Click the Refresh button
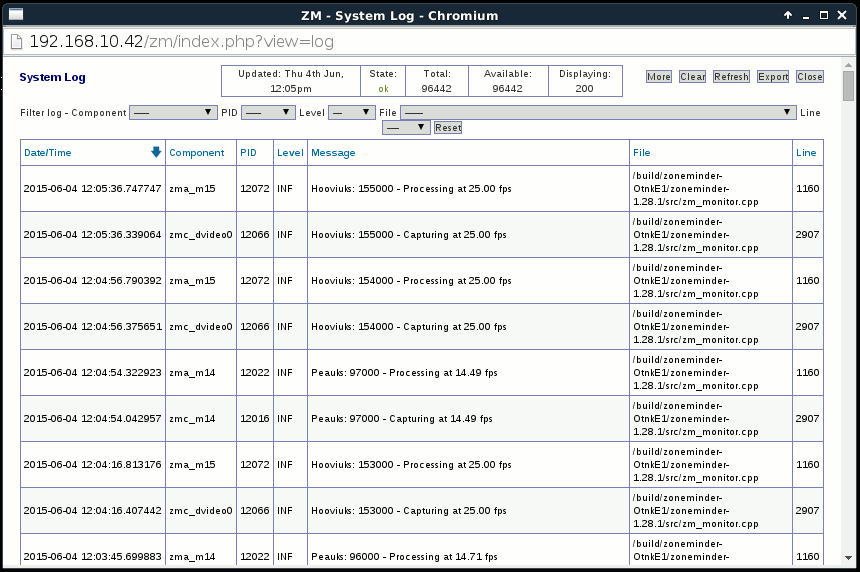This screenshot has width=860, height=572. coord(731,77)
